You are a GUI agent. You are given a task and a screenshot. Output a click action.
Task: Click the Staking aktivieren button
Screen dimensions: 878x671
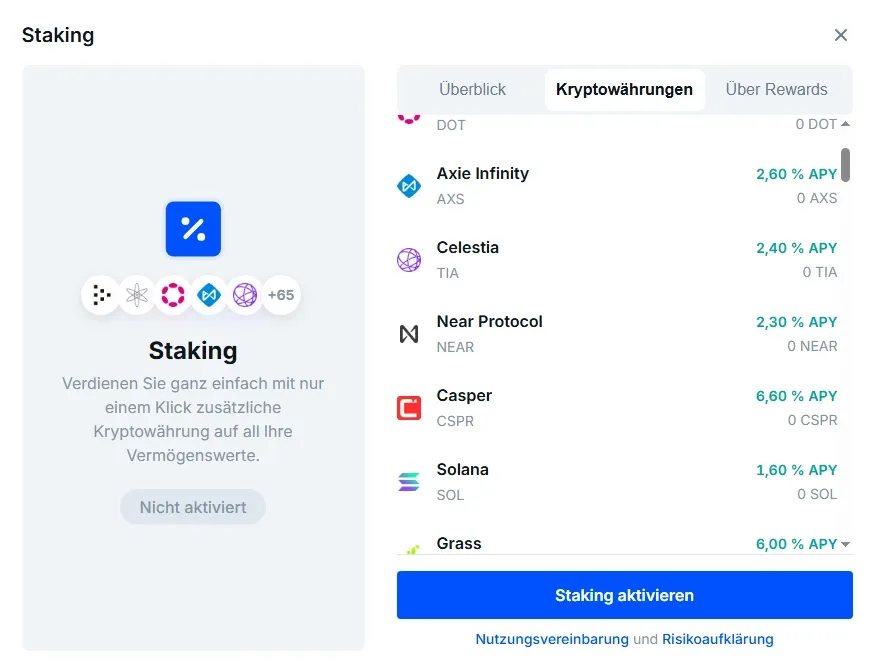pos(624,595)
